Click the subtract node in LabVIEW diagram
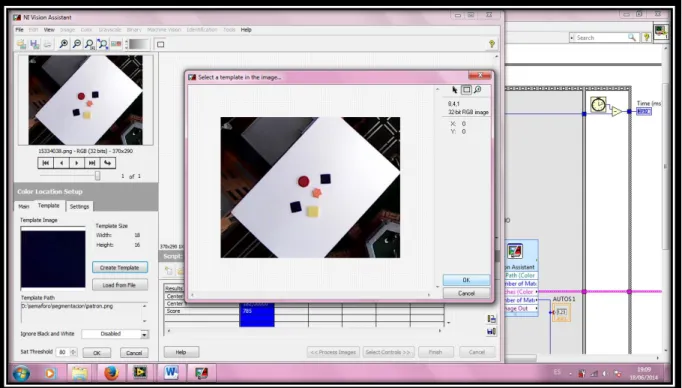 [x=616, y=112]
